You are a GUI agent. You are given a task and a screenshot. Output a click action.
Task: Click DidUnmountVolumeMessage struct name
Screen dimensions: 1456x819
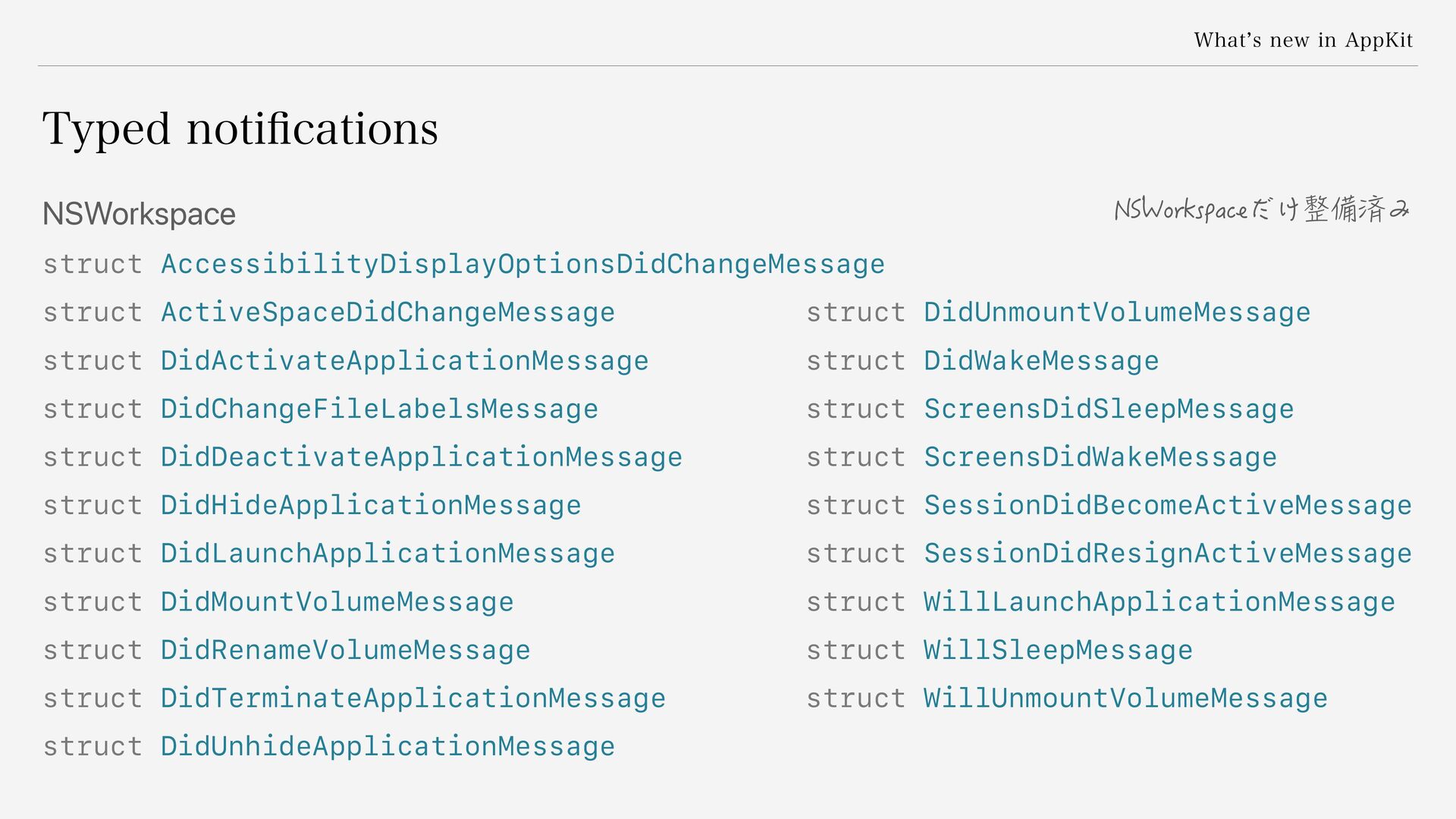(x=1117, y=313)
